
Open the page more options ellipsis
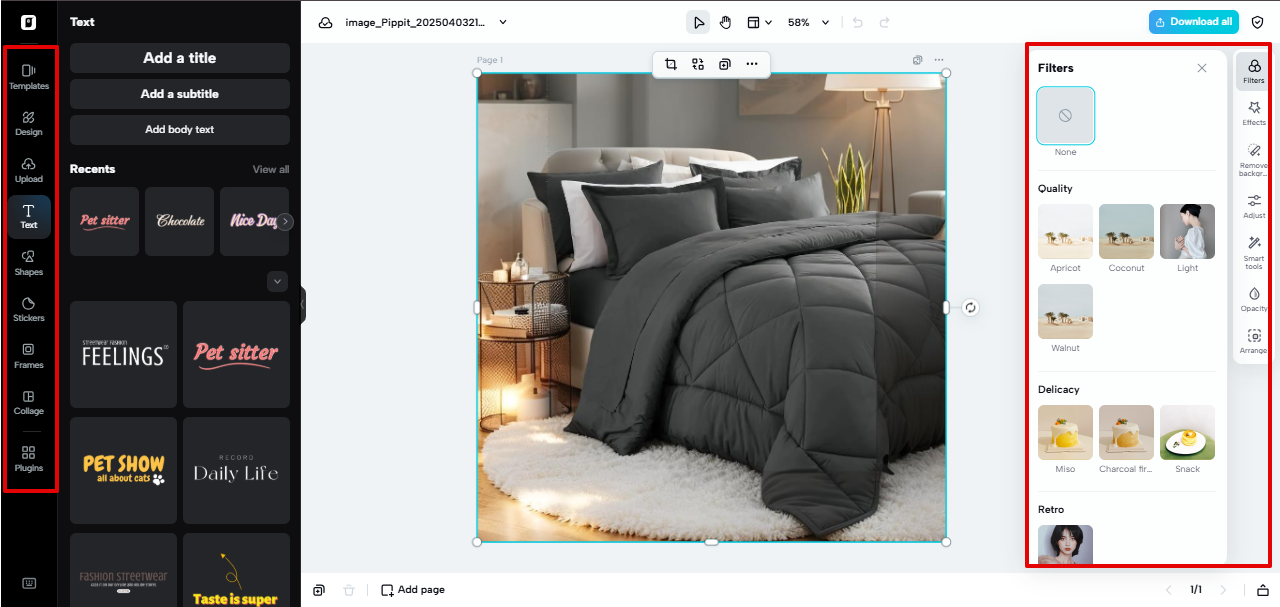click(939, 60)
